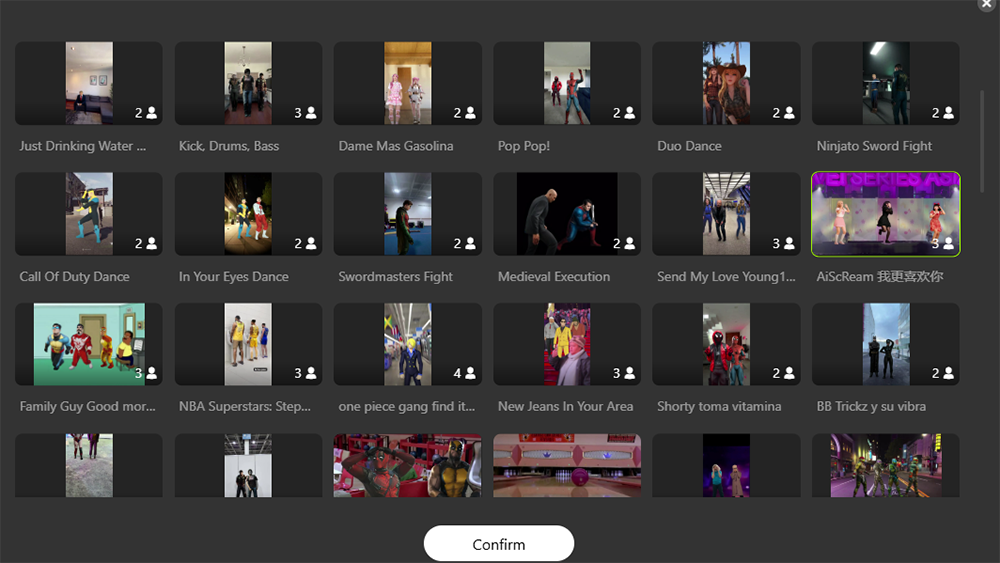Select the Family Guy Good morning template
The image size is (1000, 563).
pyautogui.click(x=89, y=344)
